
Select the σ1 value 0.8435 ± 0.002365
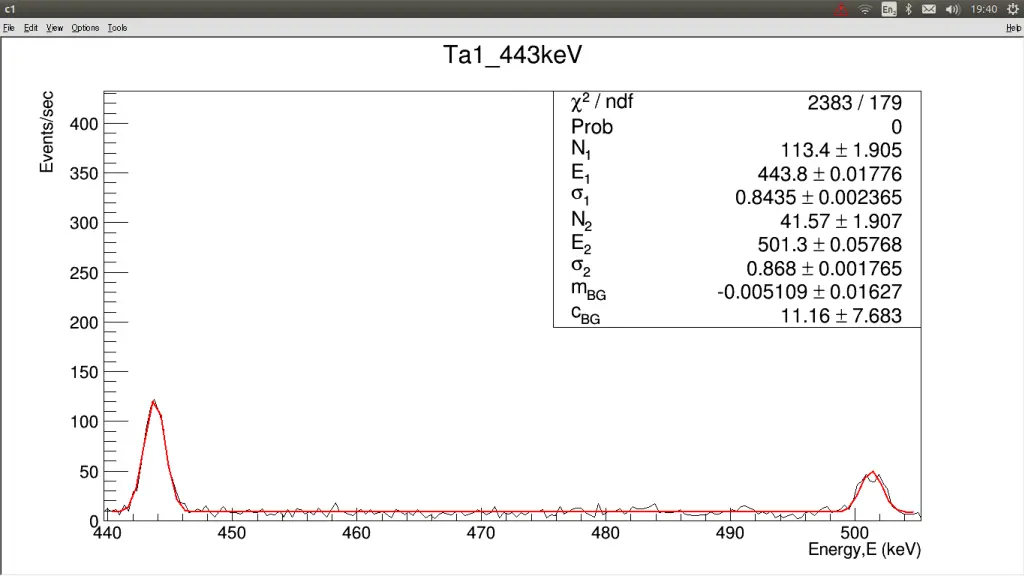click(x=818, y=197)
